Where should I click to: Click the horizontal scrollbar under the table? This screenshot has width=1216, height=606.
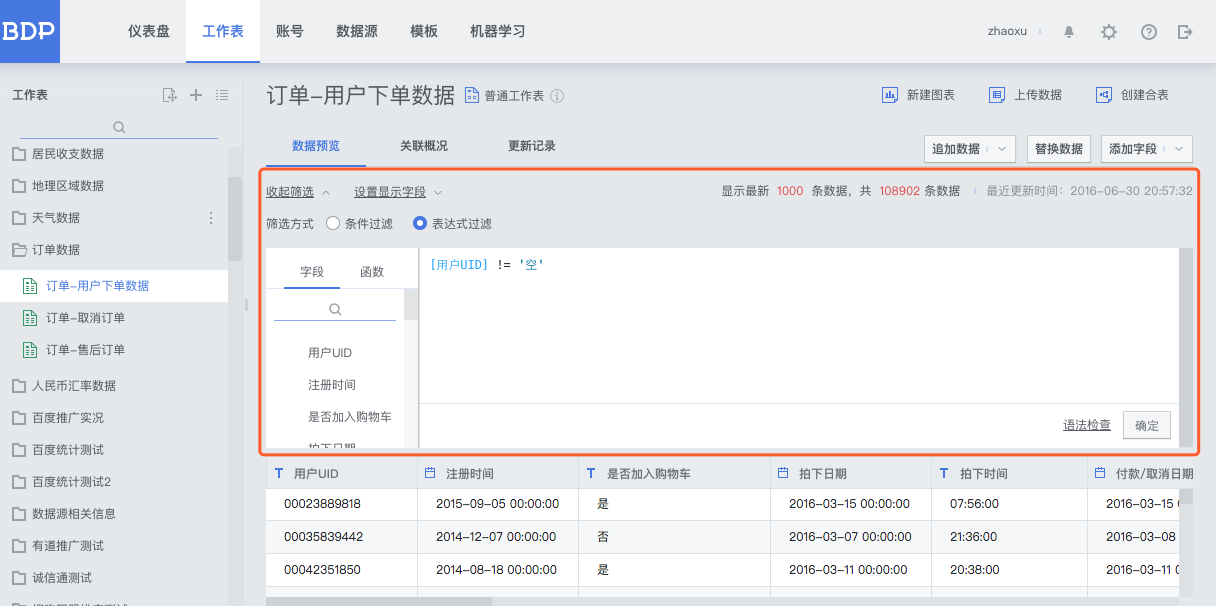[x=379, y=601]
